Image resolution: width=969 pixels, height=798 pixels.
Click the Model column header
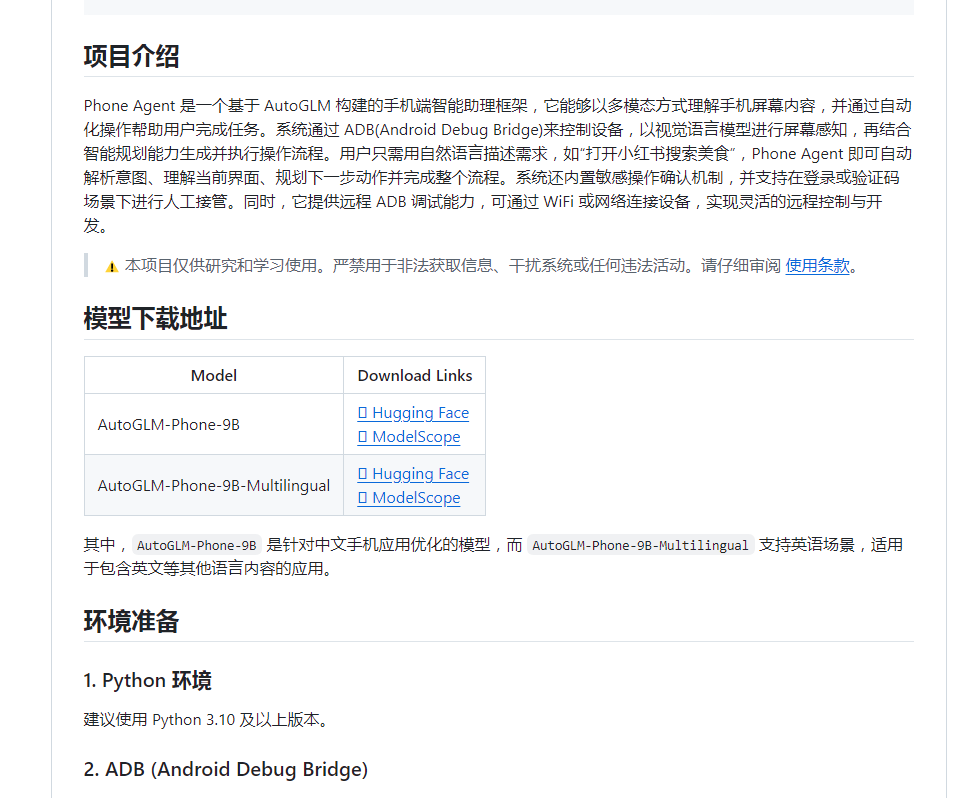coord(214,375)
